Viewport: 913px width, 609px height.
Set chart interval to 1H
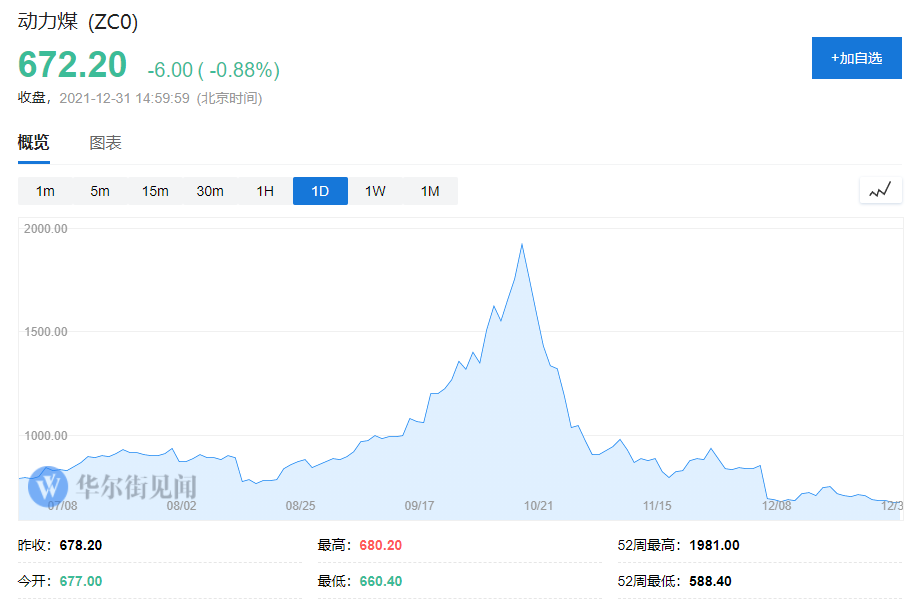coord(265,191)
